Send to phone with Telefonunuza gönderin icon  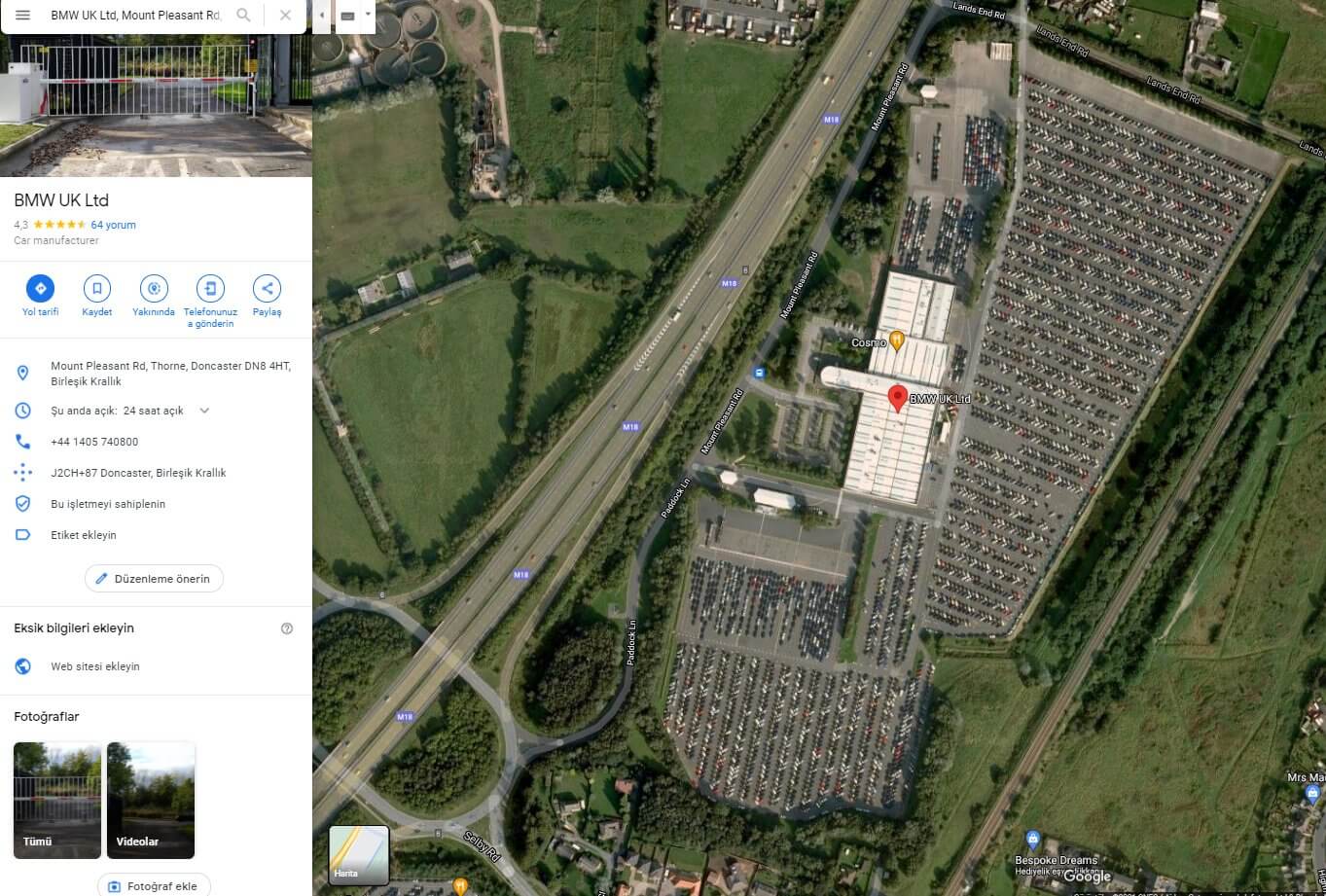(x=210, y=288)
